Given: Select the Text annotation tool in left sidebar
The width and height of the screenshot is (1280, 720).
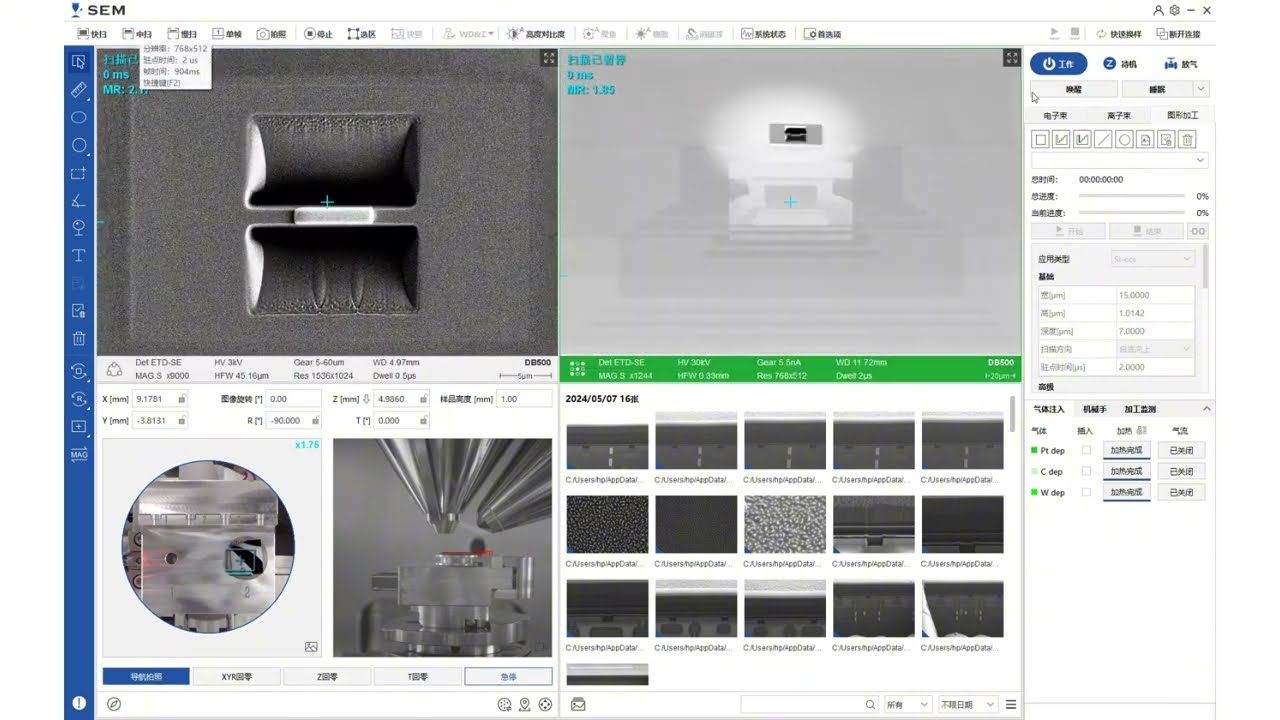Looking at the screenshot, I should [x=79, y=256].
